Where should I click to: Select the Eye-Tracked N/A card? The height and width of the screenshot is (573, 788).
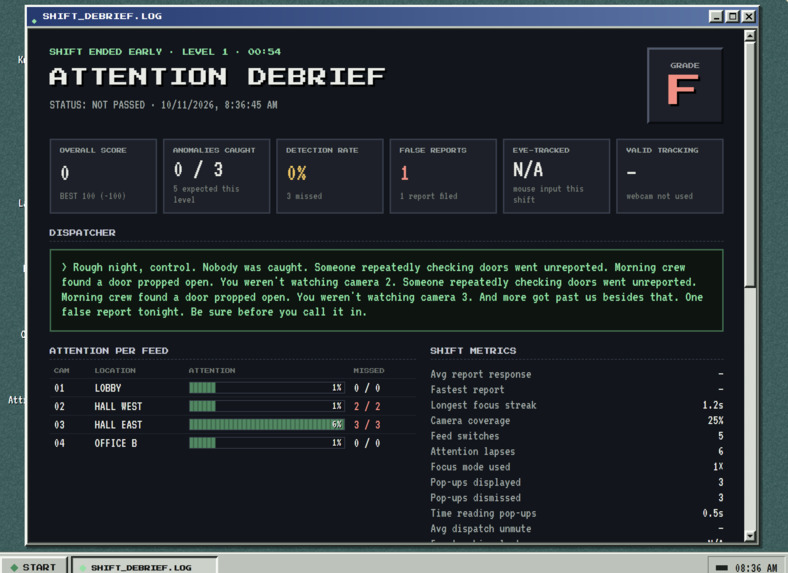point(556,176)
